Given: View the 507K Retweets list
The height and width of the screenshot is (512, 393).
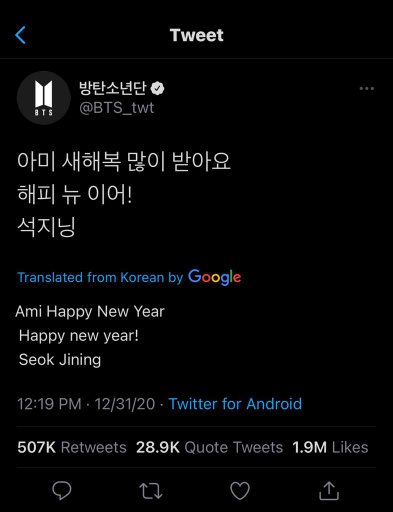Looking at the screenshot, I should 72,447.
